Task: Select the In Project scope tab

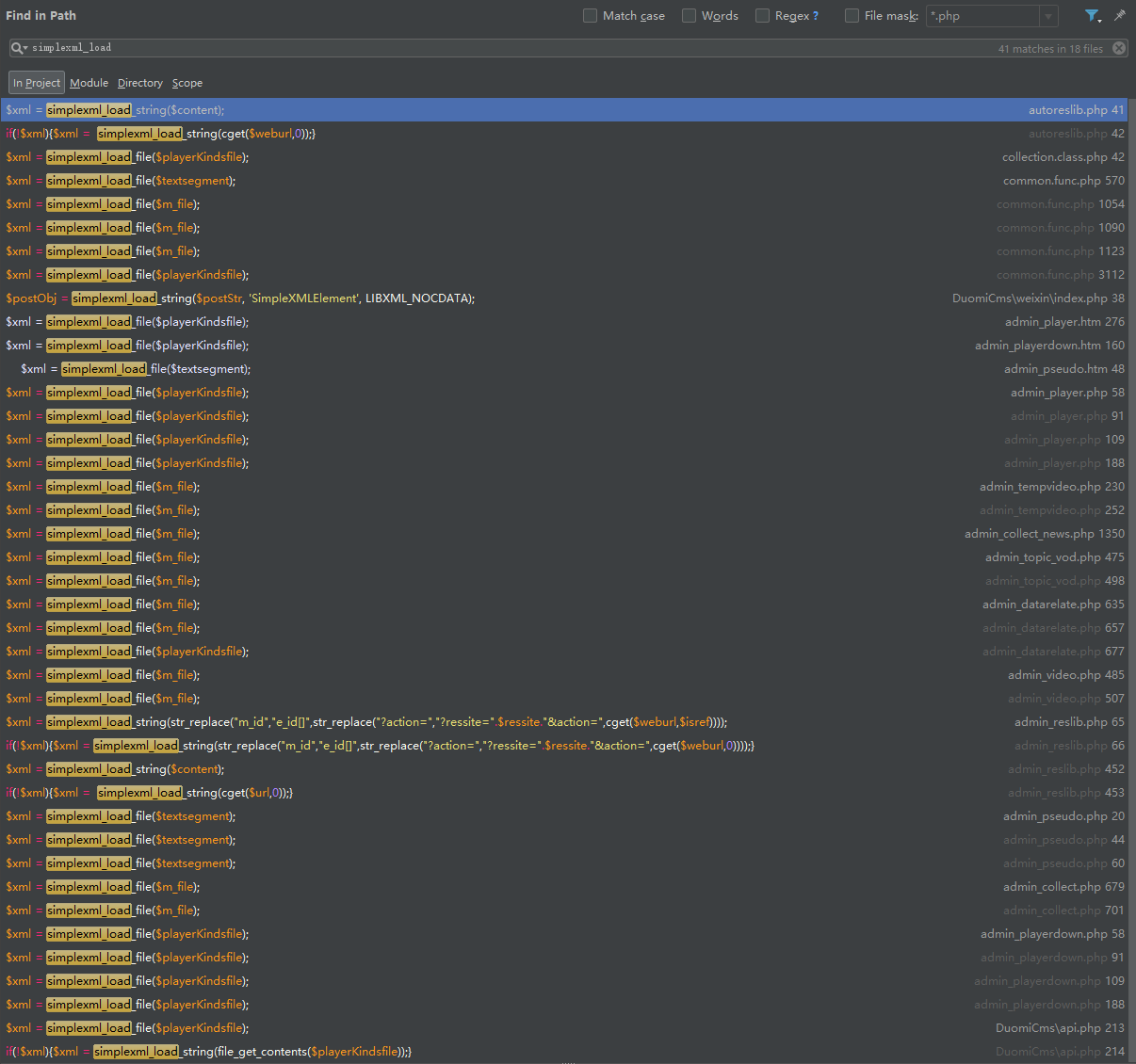Action: pos(37,83)
